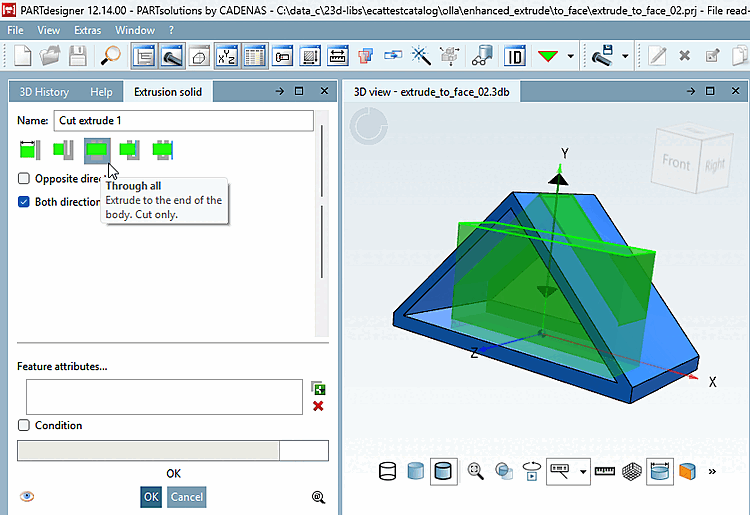This screenshot has height=515, width=750.
Task: Expand the dropdown beside the save bolt icon
Action: pos(625,56)
